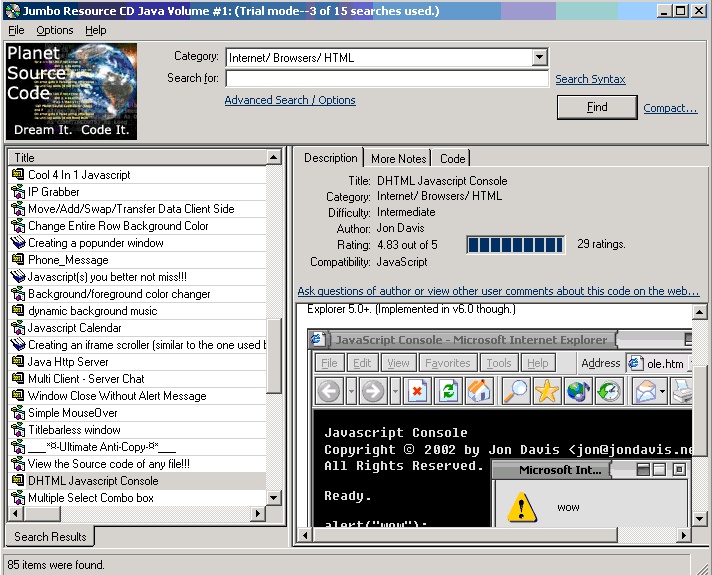This screenshot has height=575, width=712.
Task: Open Advanced Search / Options link
Action: click(x=290, y=100)
